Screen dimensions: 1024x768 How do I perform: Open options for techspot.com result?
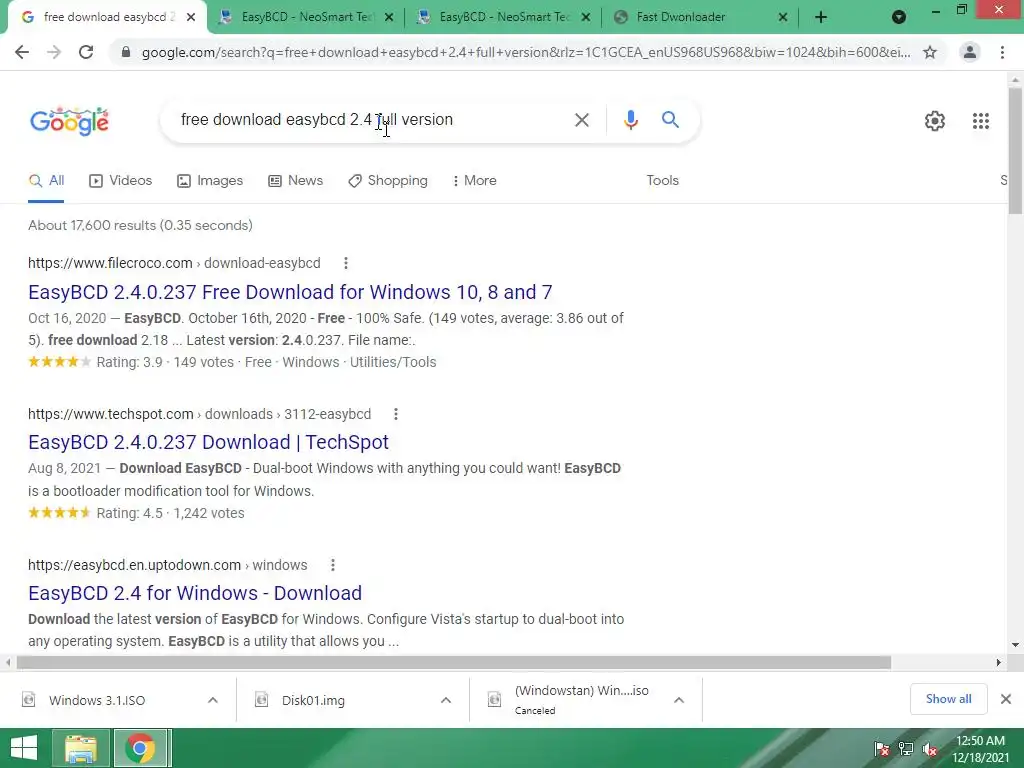pos(395,414)
